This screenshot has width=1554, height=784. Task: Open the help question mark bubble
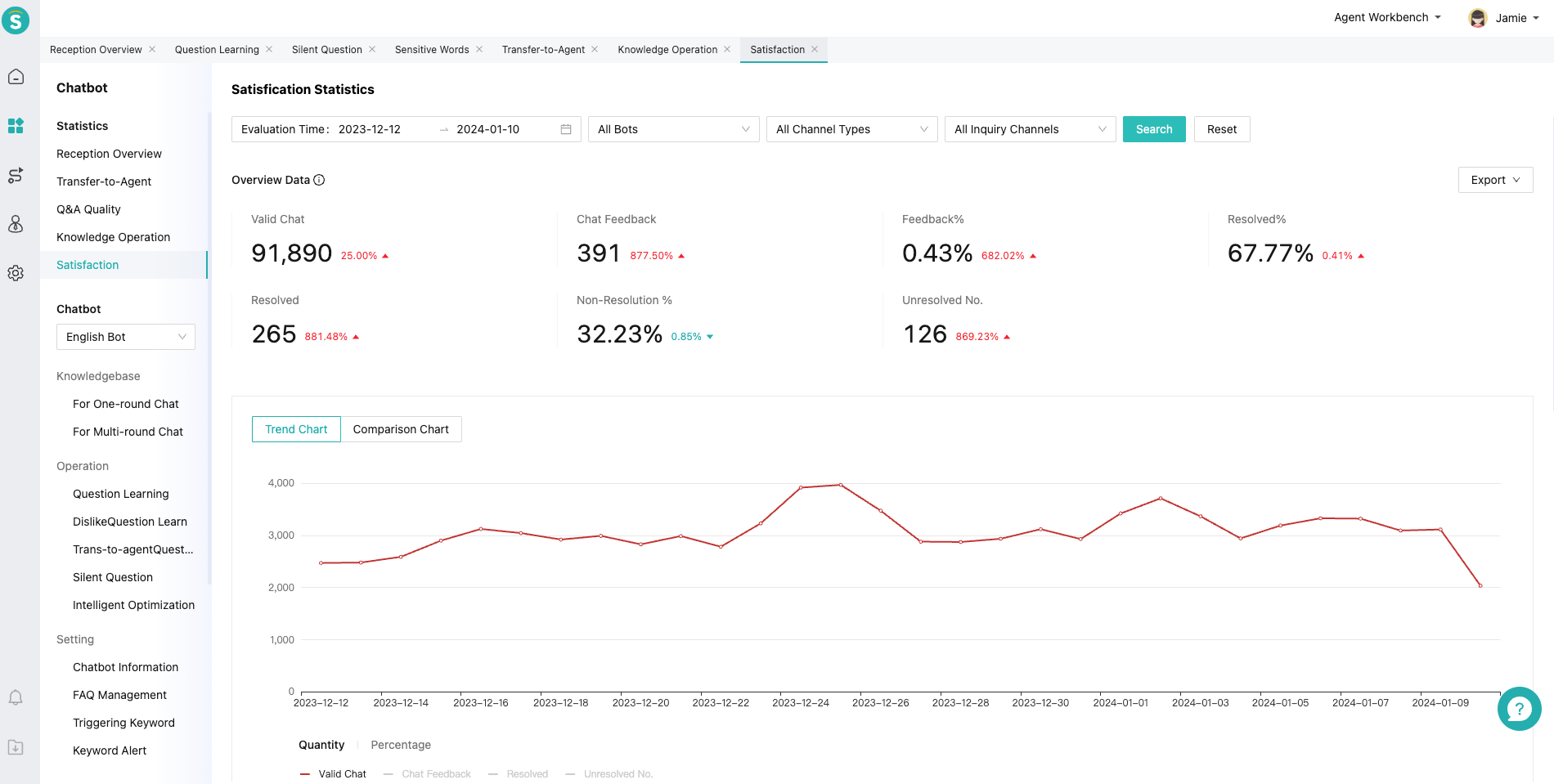1519,709
